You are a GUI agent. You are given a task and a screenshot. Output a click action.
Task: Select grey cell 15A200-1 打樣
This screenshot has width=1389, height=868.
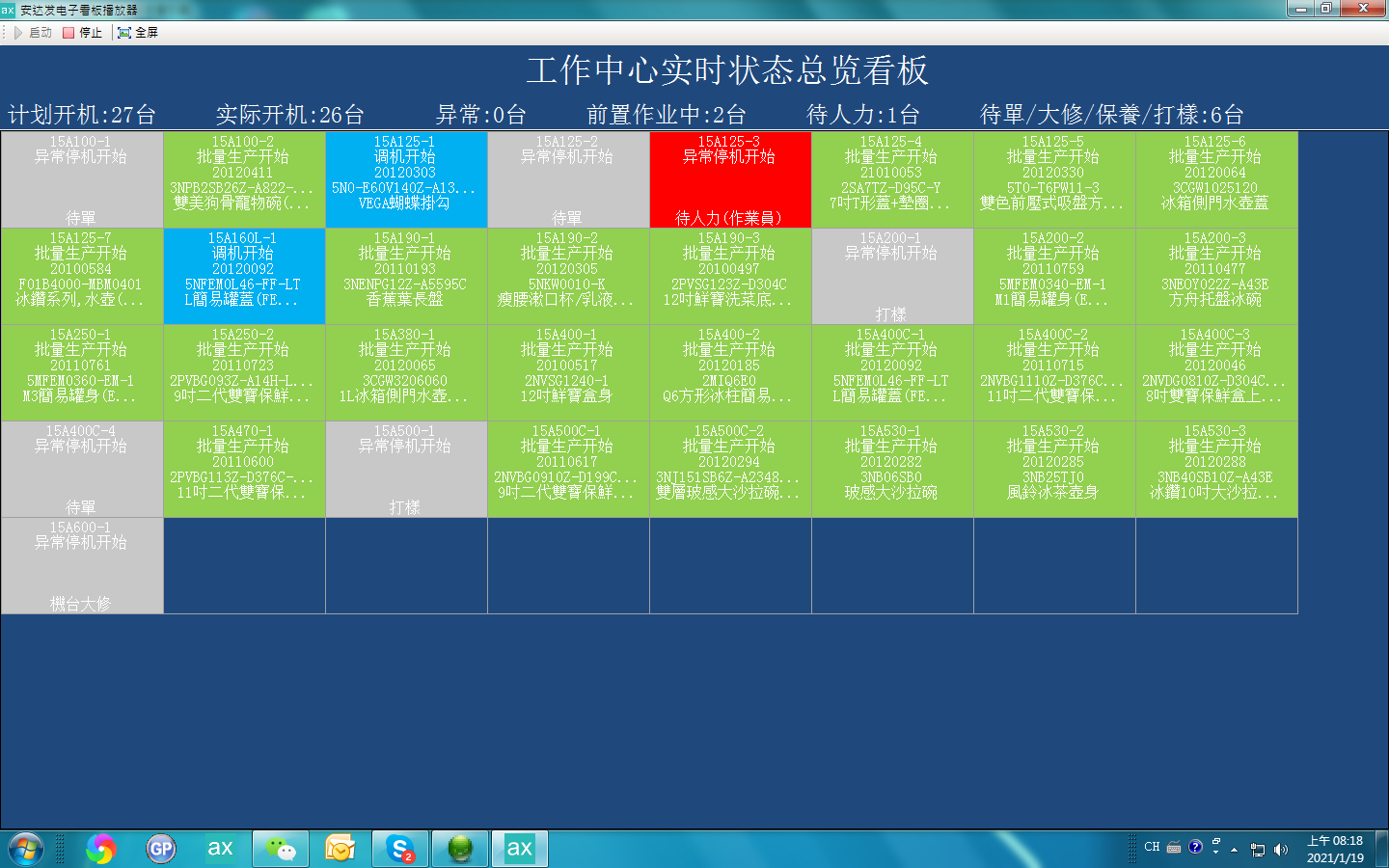pyautogui.click(x=892, y=276)
